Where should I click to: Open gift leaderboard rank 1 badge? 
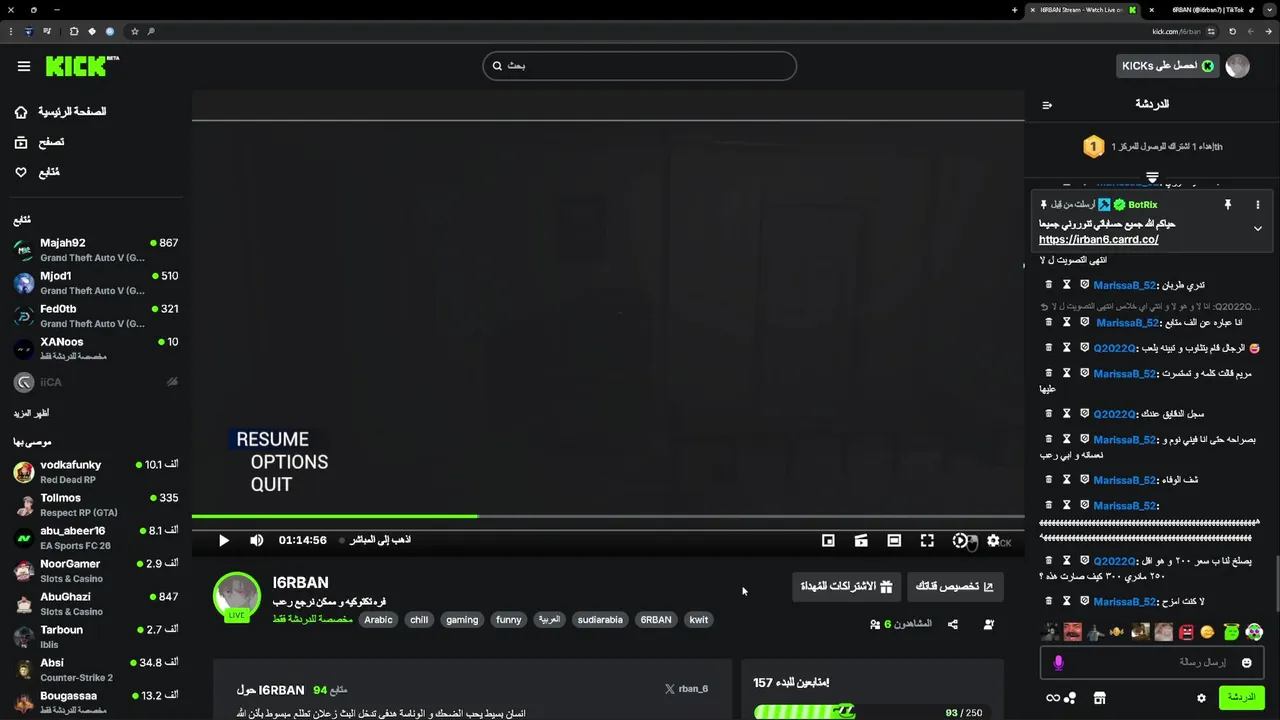1093,147
